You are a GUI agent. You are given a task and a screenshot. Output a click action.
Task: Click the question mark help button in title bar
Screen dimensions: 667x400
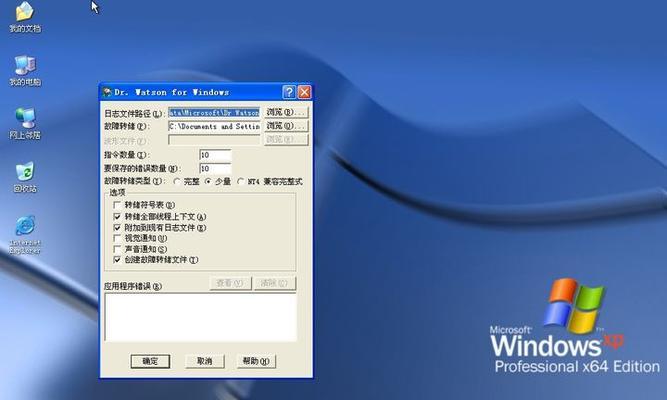click(x=289, y=92)
